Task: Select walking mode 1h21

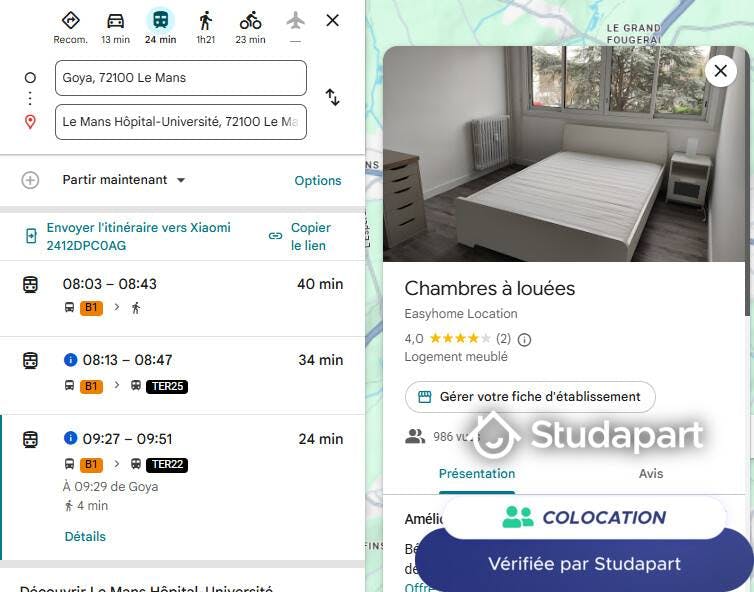Action: (205, 27)
